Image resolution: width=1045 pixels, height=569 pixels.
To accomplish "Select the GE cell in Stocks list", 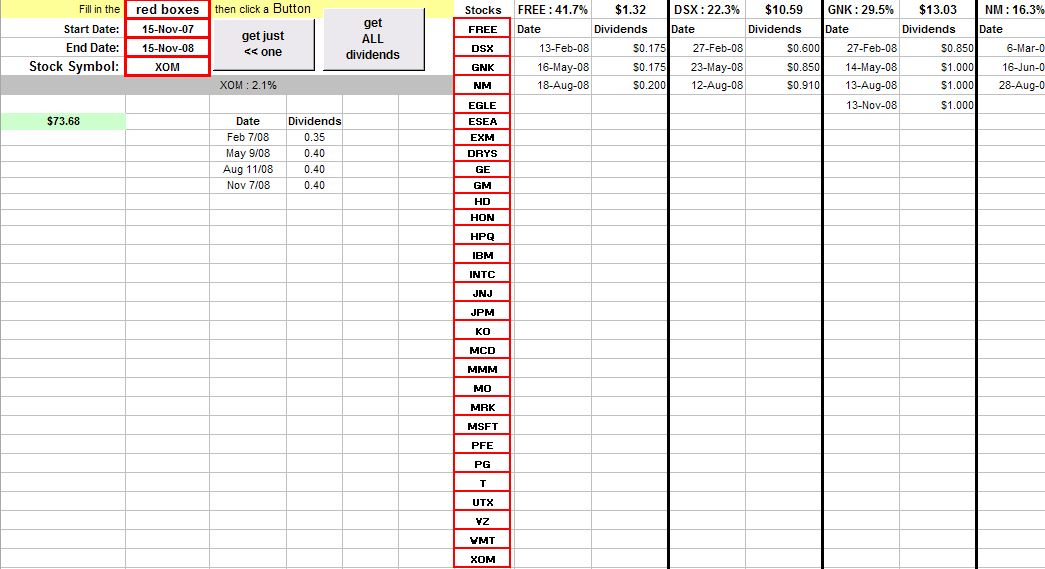I will [483, 169].
